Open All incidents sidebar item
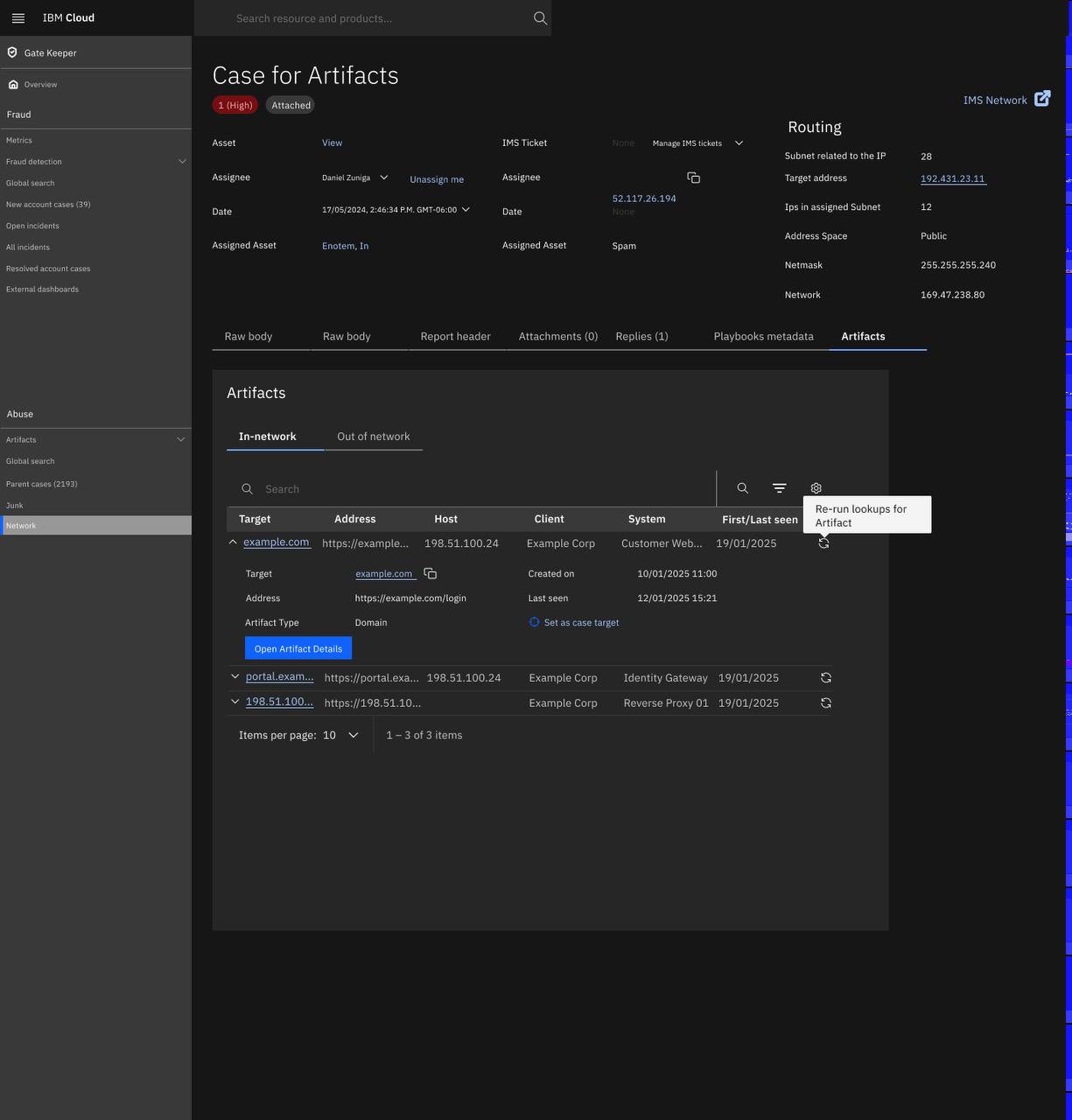 28,248
